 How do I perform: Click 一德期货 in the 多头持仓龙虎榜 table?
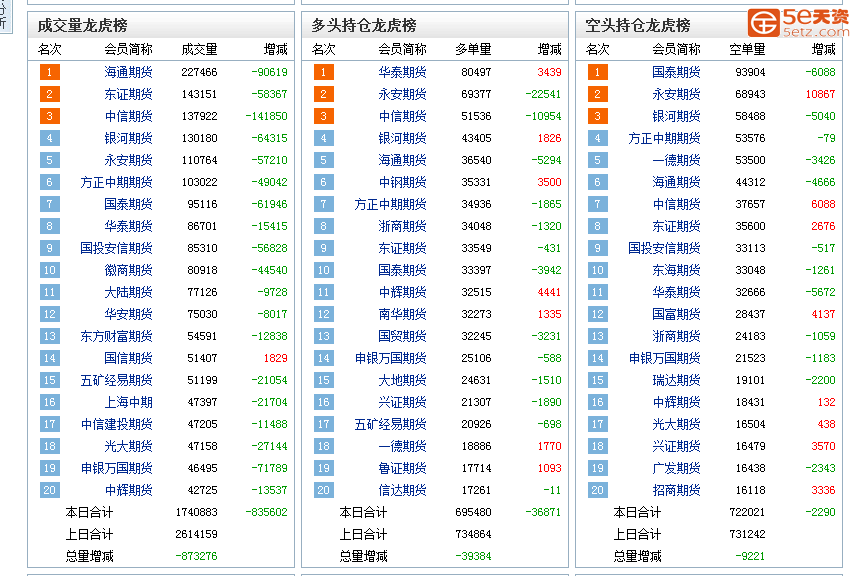(402, 446)
